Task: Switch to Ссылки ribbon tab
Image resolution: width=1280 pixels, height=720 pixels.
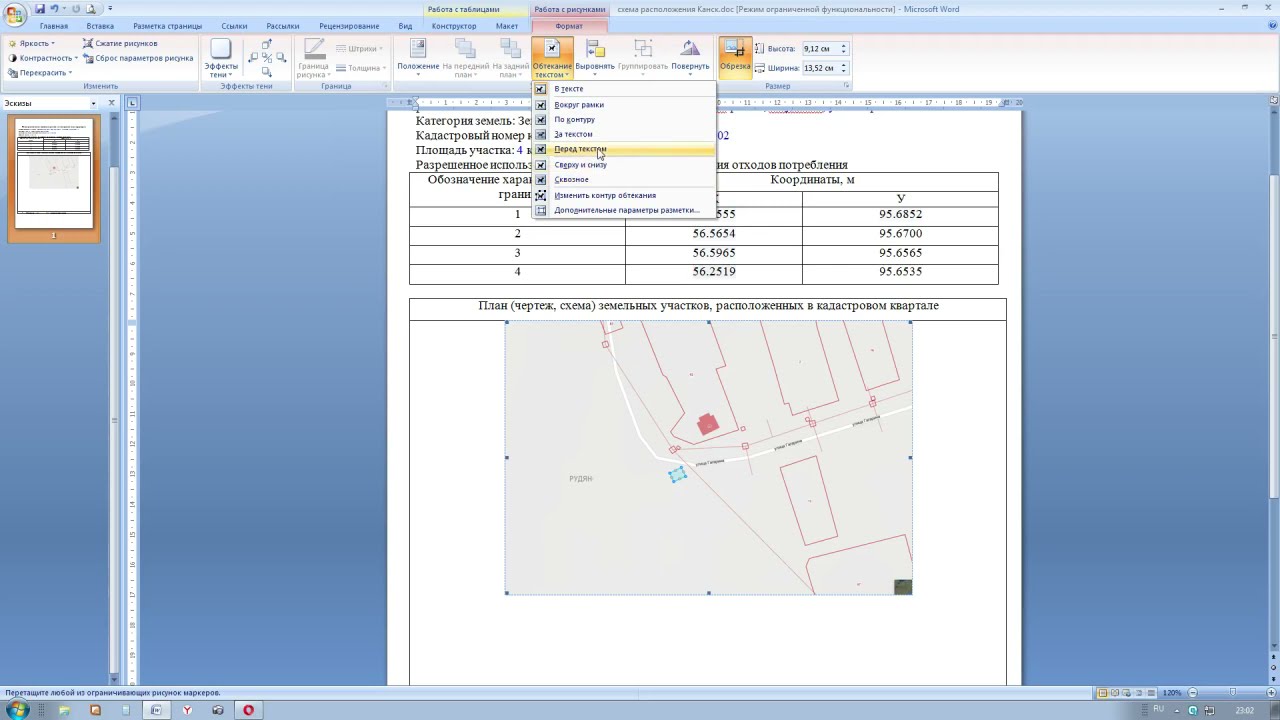Action: (x=234, y=26)
